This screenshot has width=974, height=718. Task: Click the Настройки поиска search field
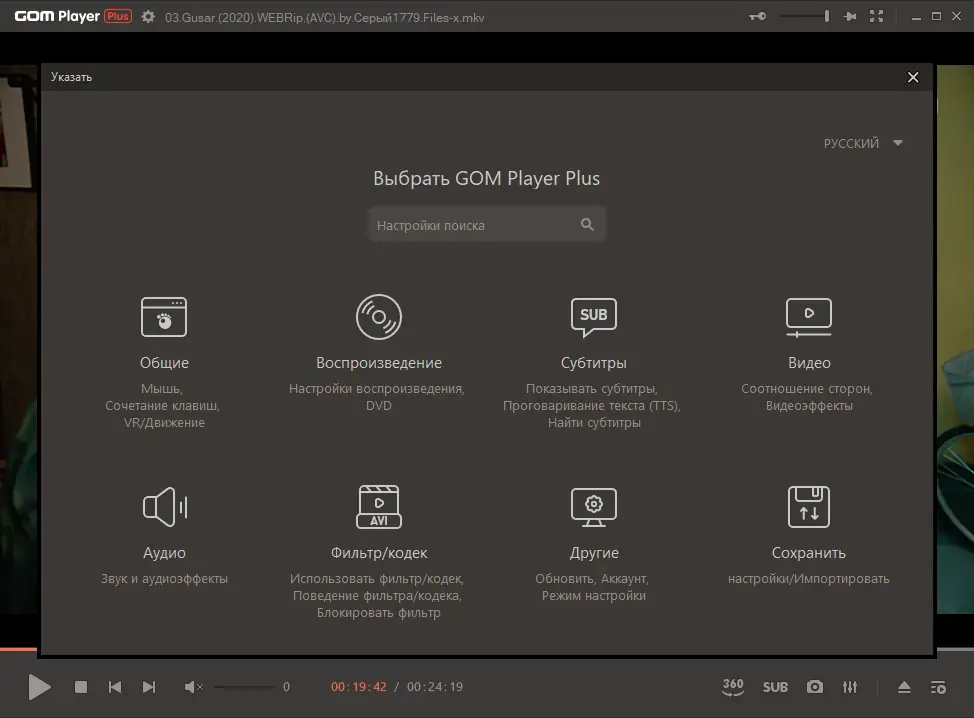[487, 224]
